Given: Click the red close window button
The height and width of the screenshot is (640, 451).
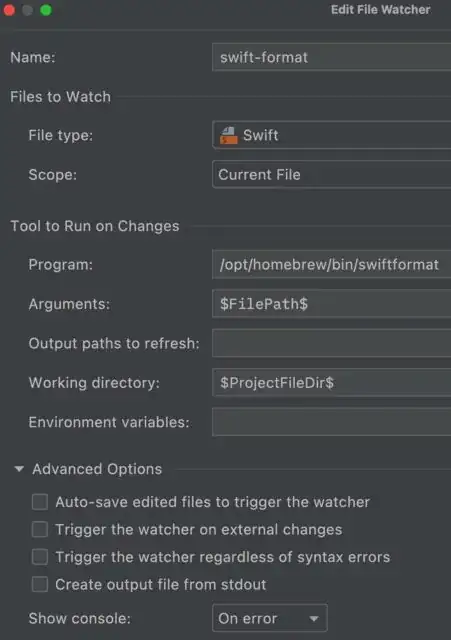Looking at the screenshot, I should [9, 10].
